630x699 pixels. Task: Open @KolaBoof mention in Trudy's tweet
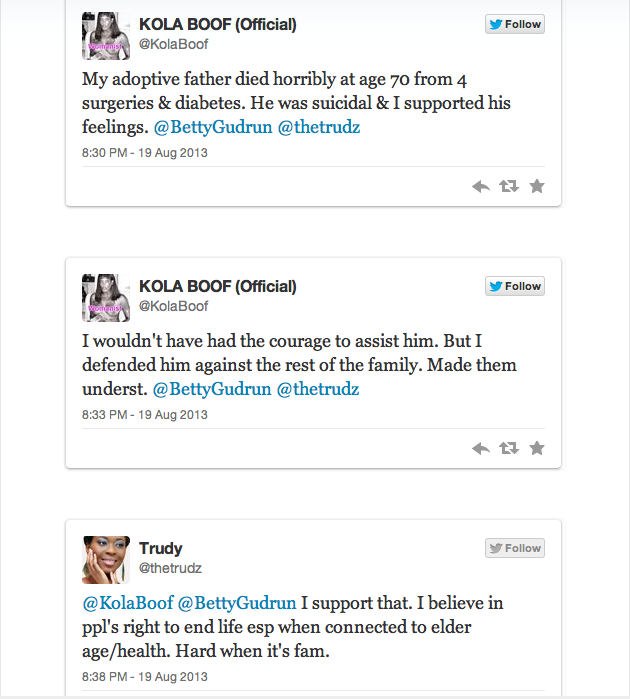(x=127, y=603)
